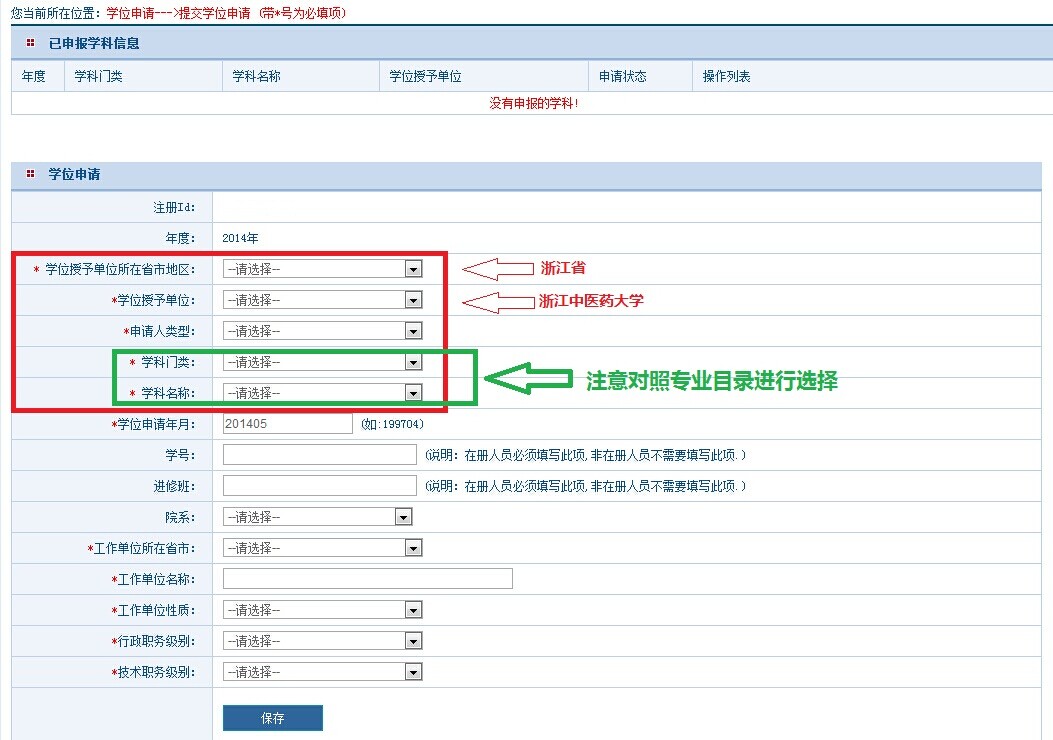Select a 学科门类 from dropdown

[x=322, y=362]
